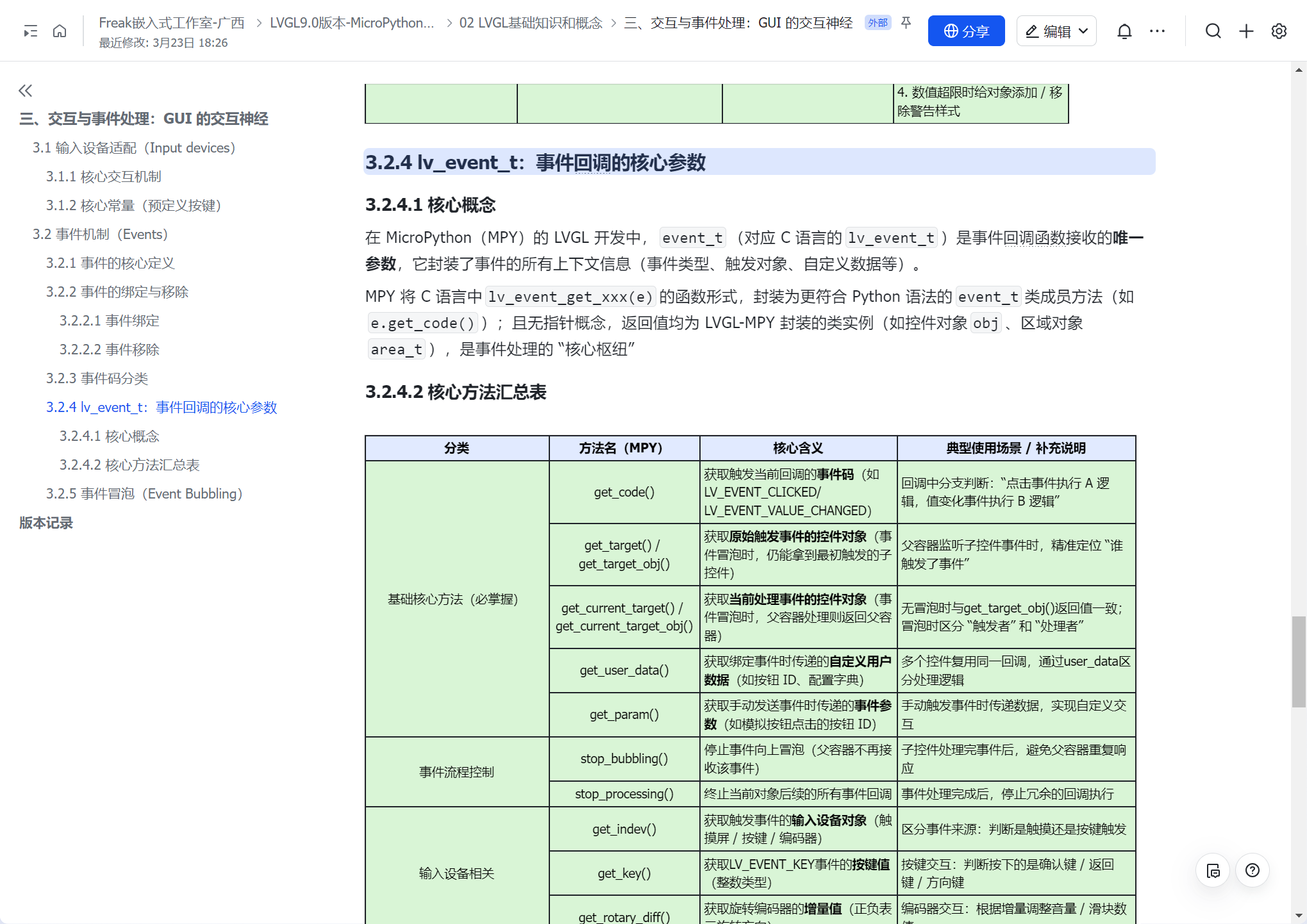The width and height of the screenshot is (1307, 924).
Task: Toggle the navigation sidebar icon top-left
Action: 29,30
